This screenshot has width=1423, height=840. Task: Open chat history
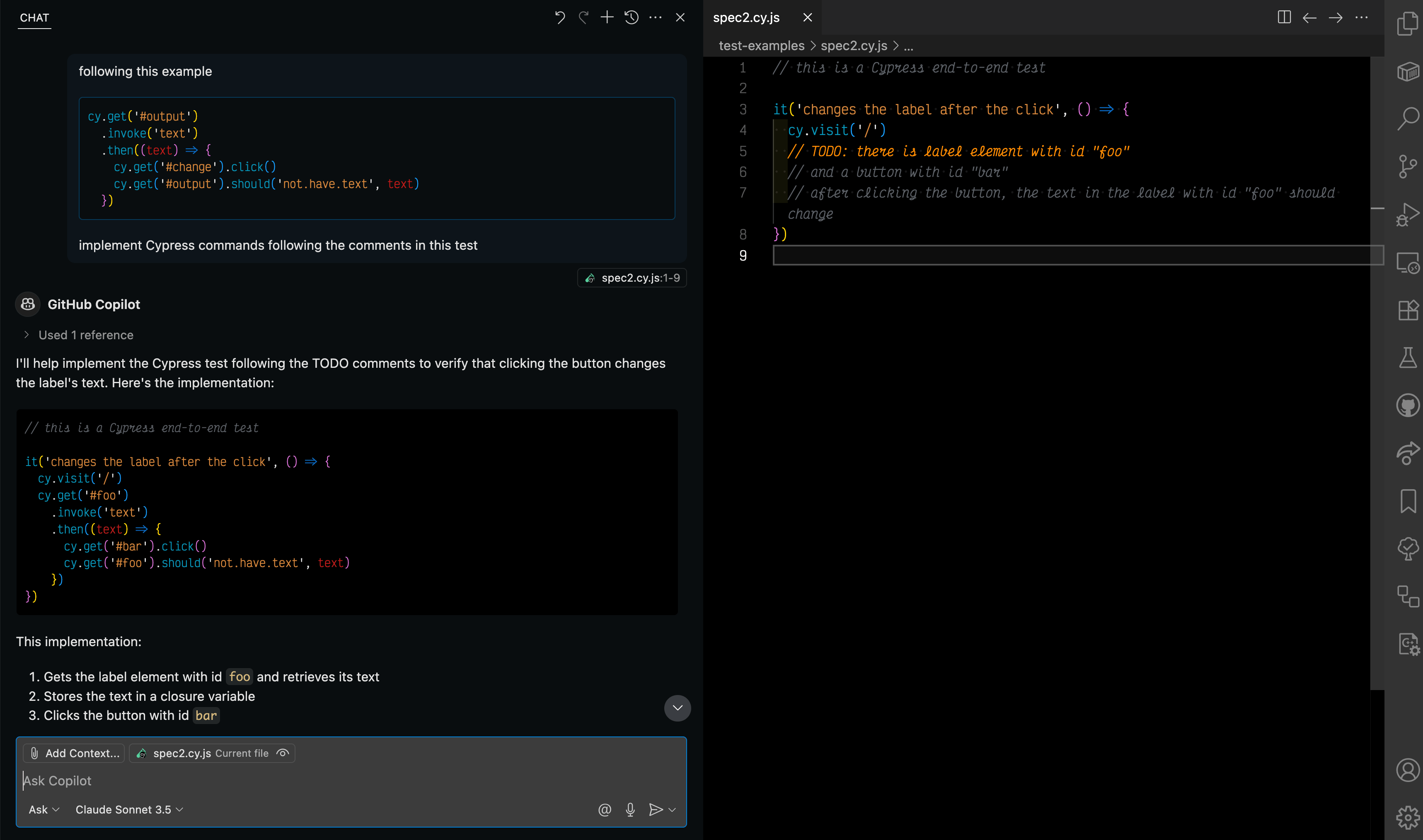click(632, 17)
